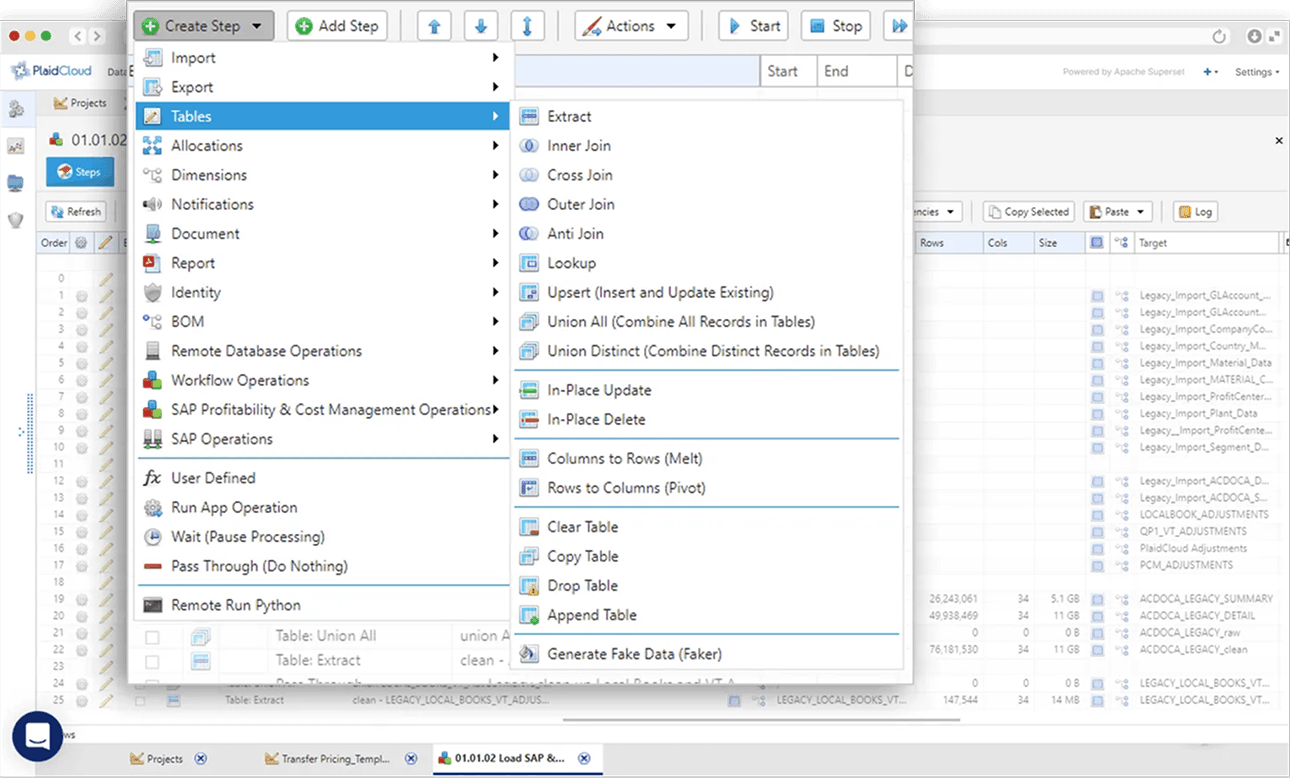
Task: Click the red Pass Through icon
Action: pos(152,566)
